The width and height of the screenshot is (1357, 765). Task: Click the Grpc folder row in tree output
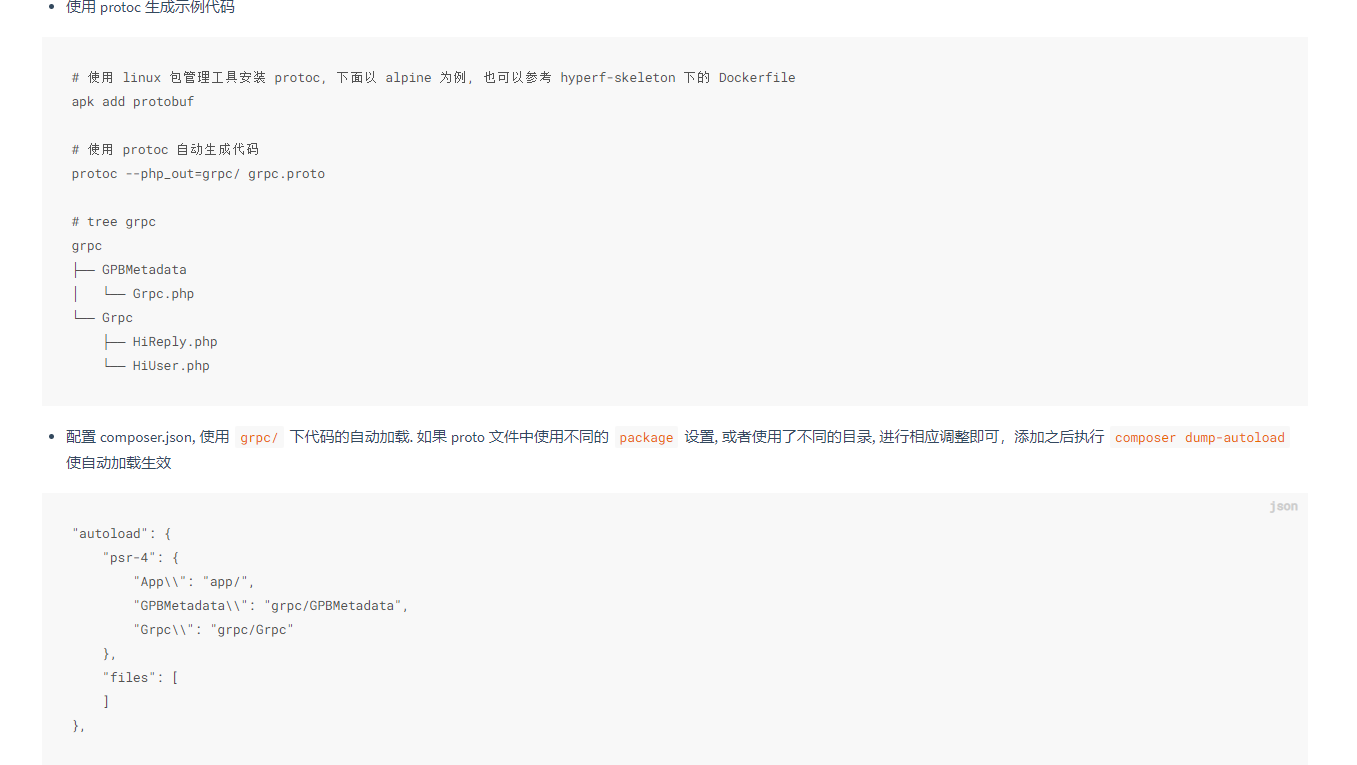(102, 318)
